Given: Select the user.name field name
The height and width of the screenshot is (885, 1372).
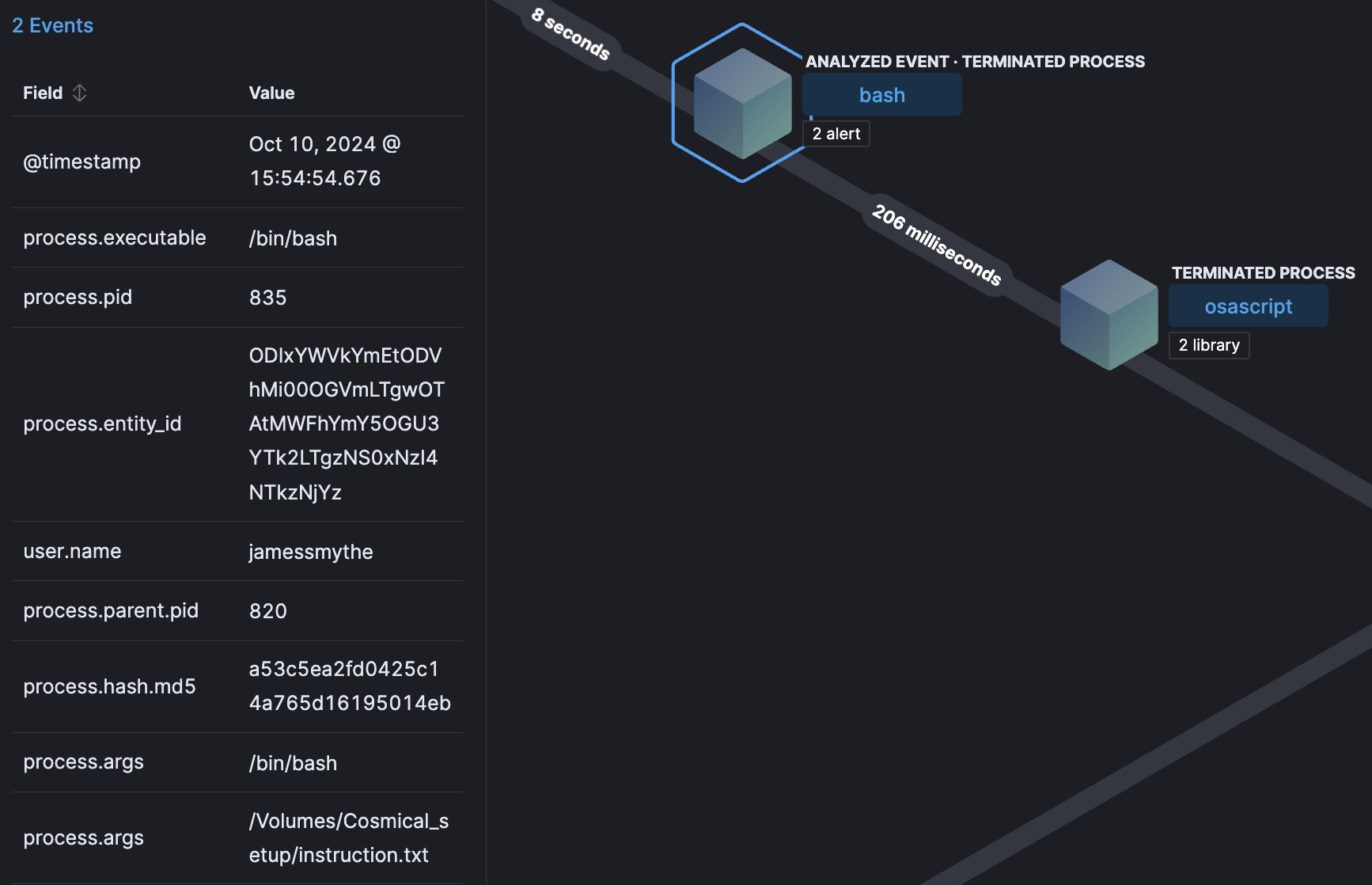Looking at the screenshot, I should click(72, 551).
